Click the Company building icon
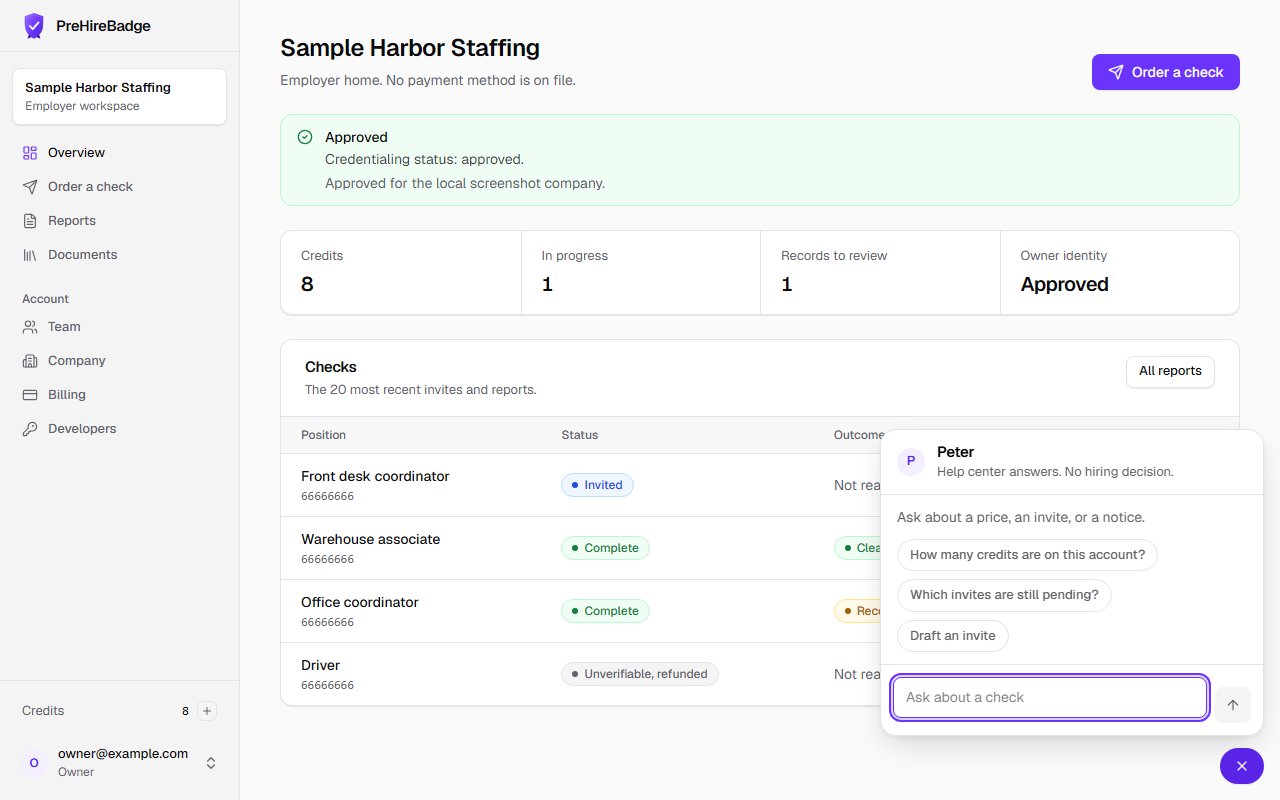This screenshot has width=1280, height=800. [x=30, y=361]
